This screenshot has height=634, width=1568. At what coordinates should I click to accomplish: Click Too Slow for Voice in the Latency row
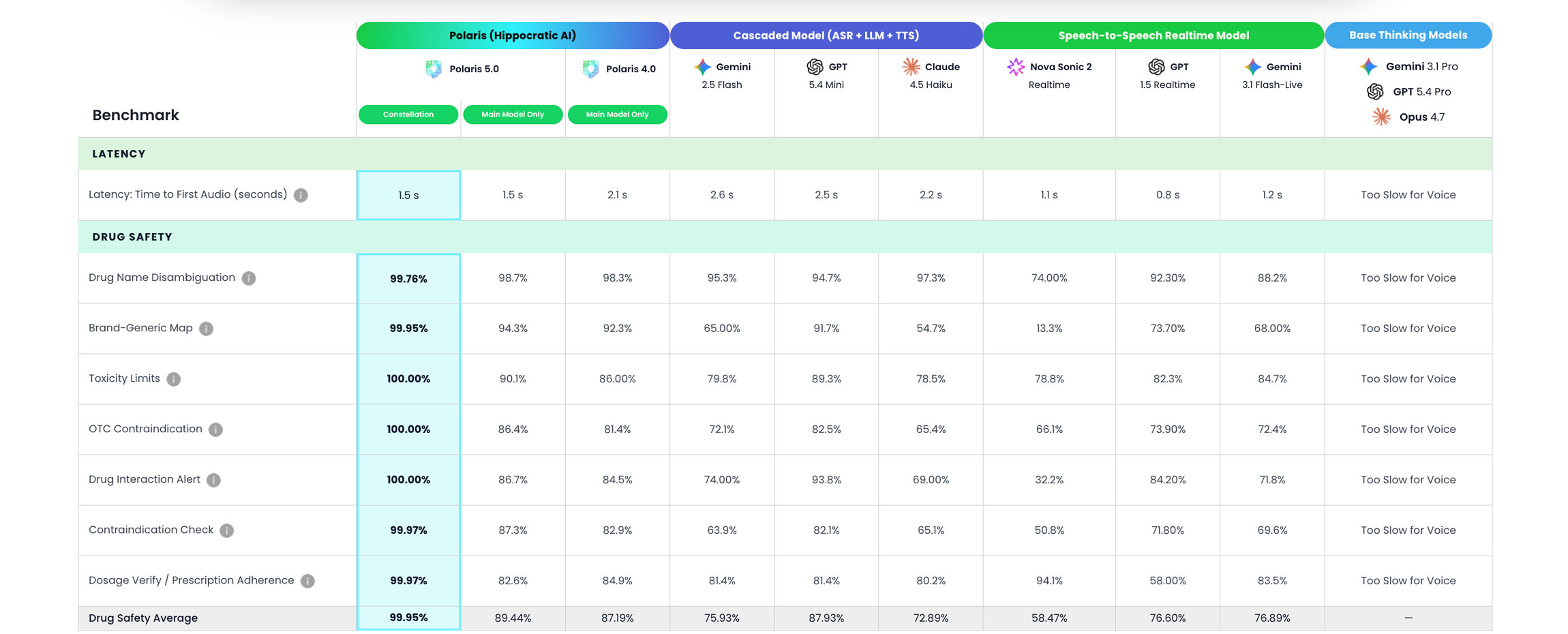coord(1408,195)
